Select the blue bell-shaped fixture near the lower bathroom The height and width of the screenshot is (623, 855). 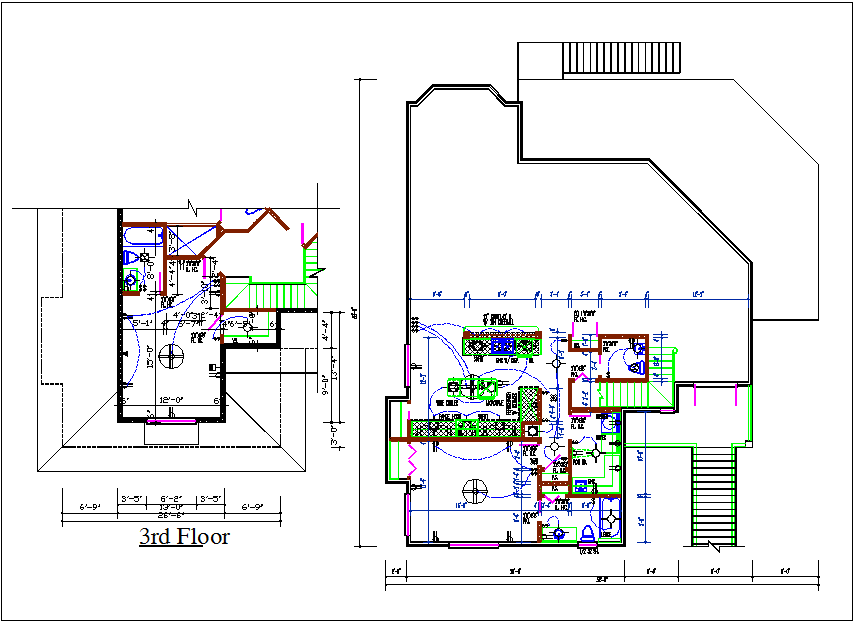[587, 534]
